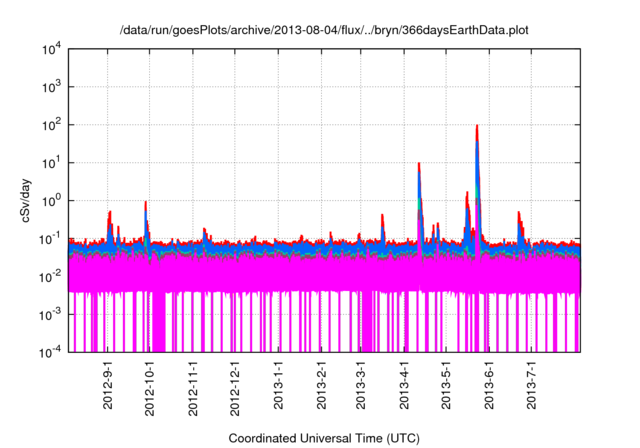The height and width of the screenshot is (448, 640).
Task: Click the 10^0 y-axis tick label
Action: click(x=52, y=201)
